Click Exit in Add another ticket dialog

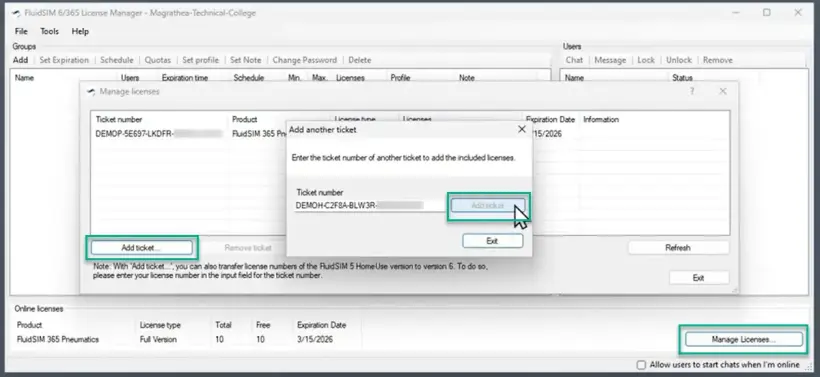point(493,241)
